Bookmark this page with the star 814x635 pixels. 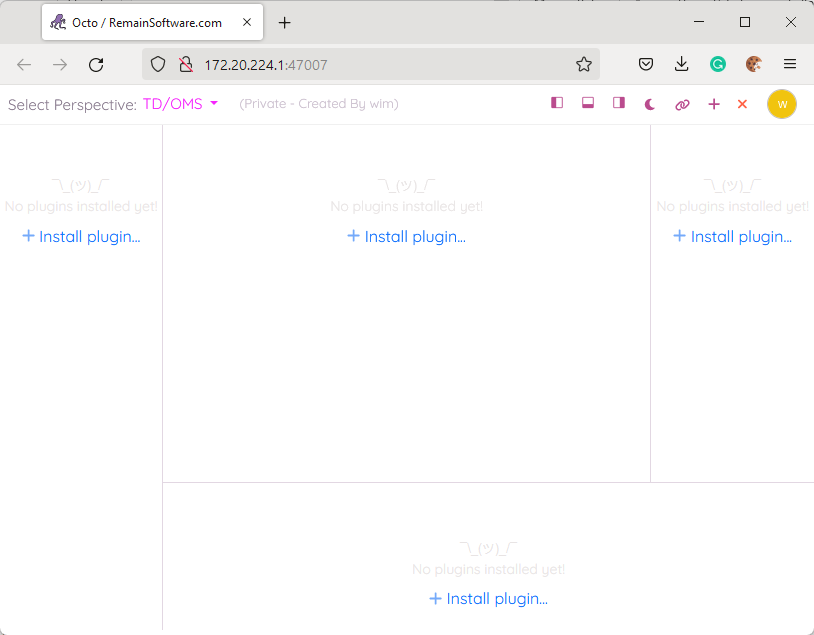tap(584, 64)
